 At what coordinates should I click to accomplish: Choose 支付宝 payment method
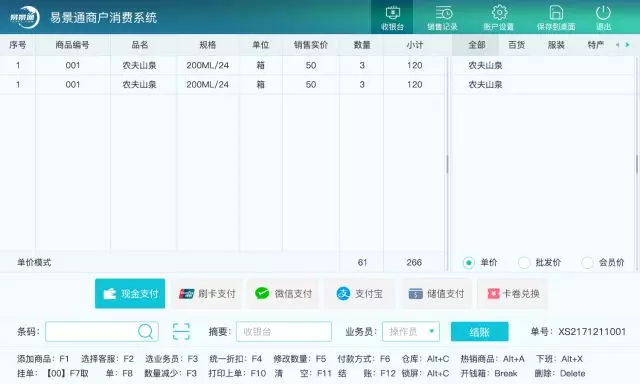pos(359,293)
